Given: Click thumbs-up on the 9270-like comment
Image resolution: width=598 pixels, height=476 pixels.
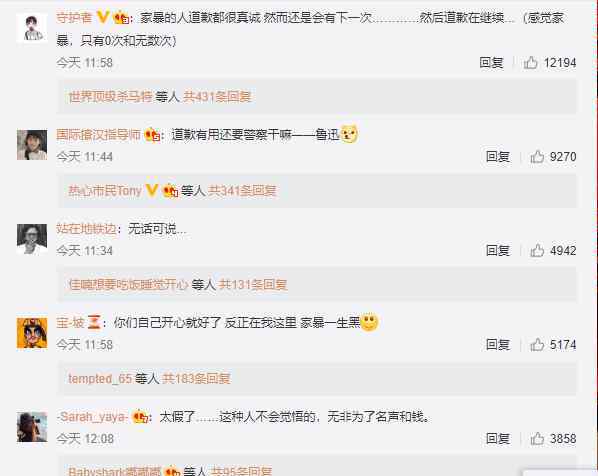Looking at the screenshot, I should pos(537,156).
